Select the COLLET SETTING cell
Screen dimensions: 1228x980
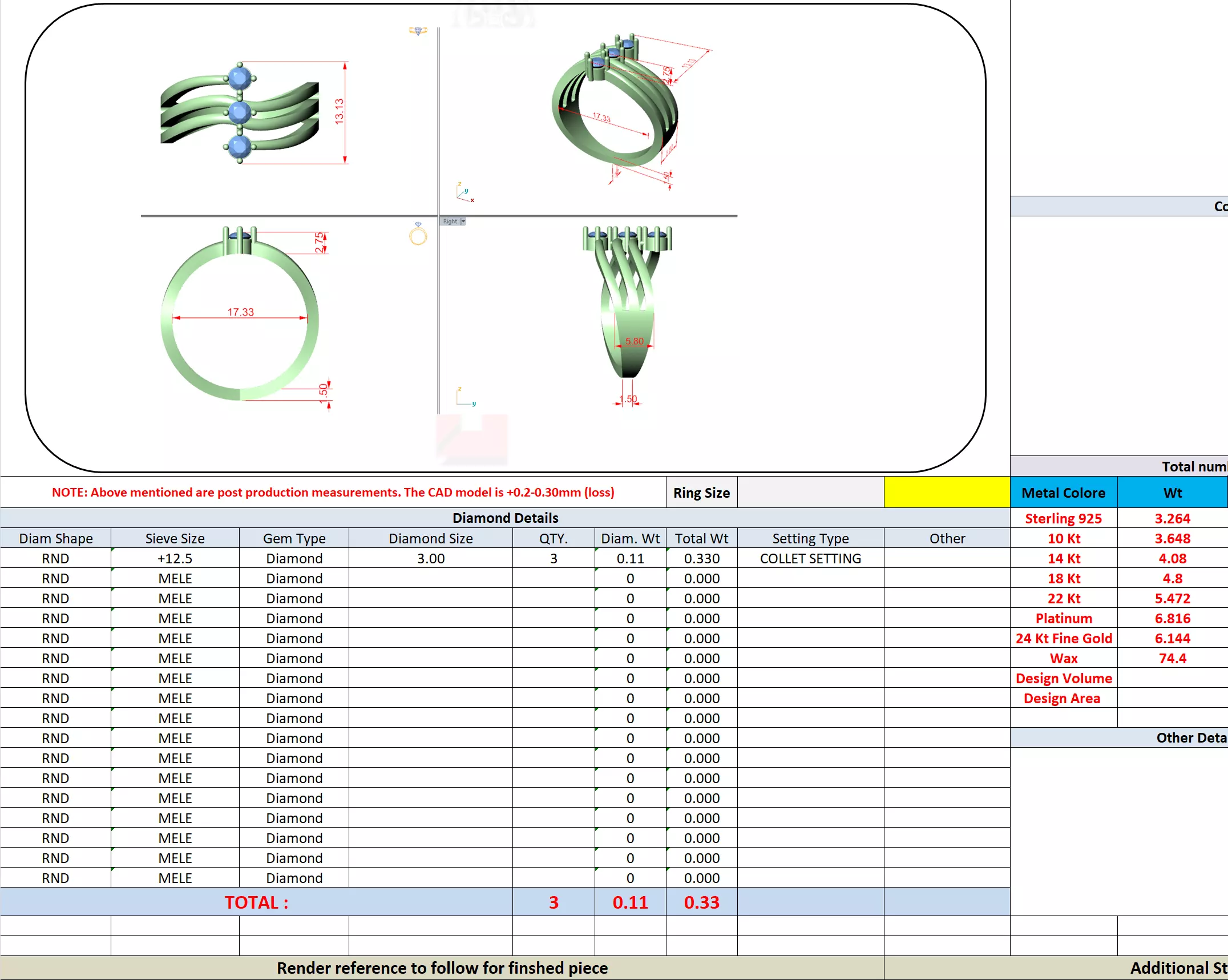click(810, 558)
